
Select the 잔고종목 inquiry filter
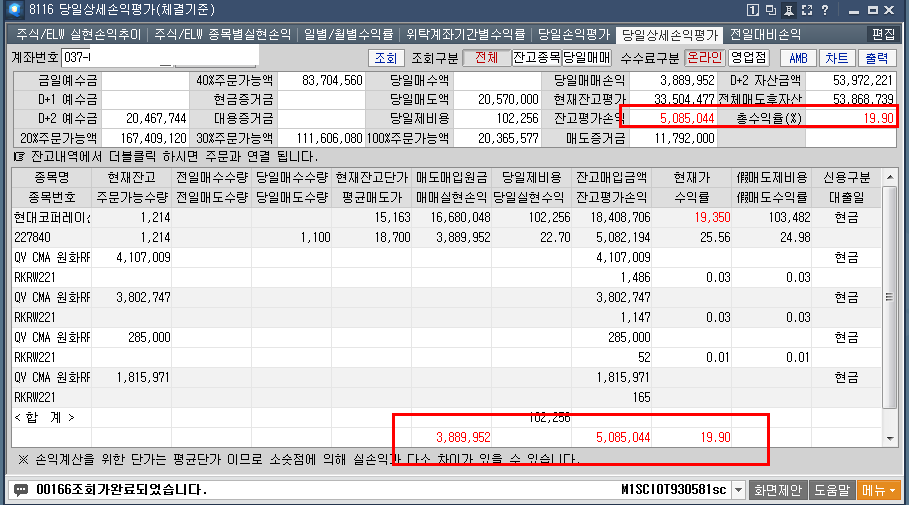pyautogui.click(x=536, y=57)
